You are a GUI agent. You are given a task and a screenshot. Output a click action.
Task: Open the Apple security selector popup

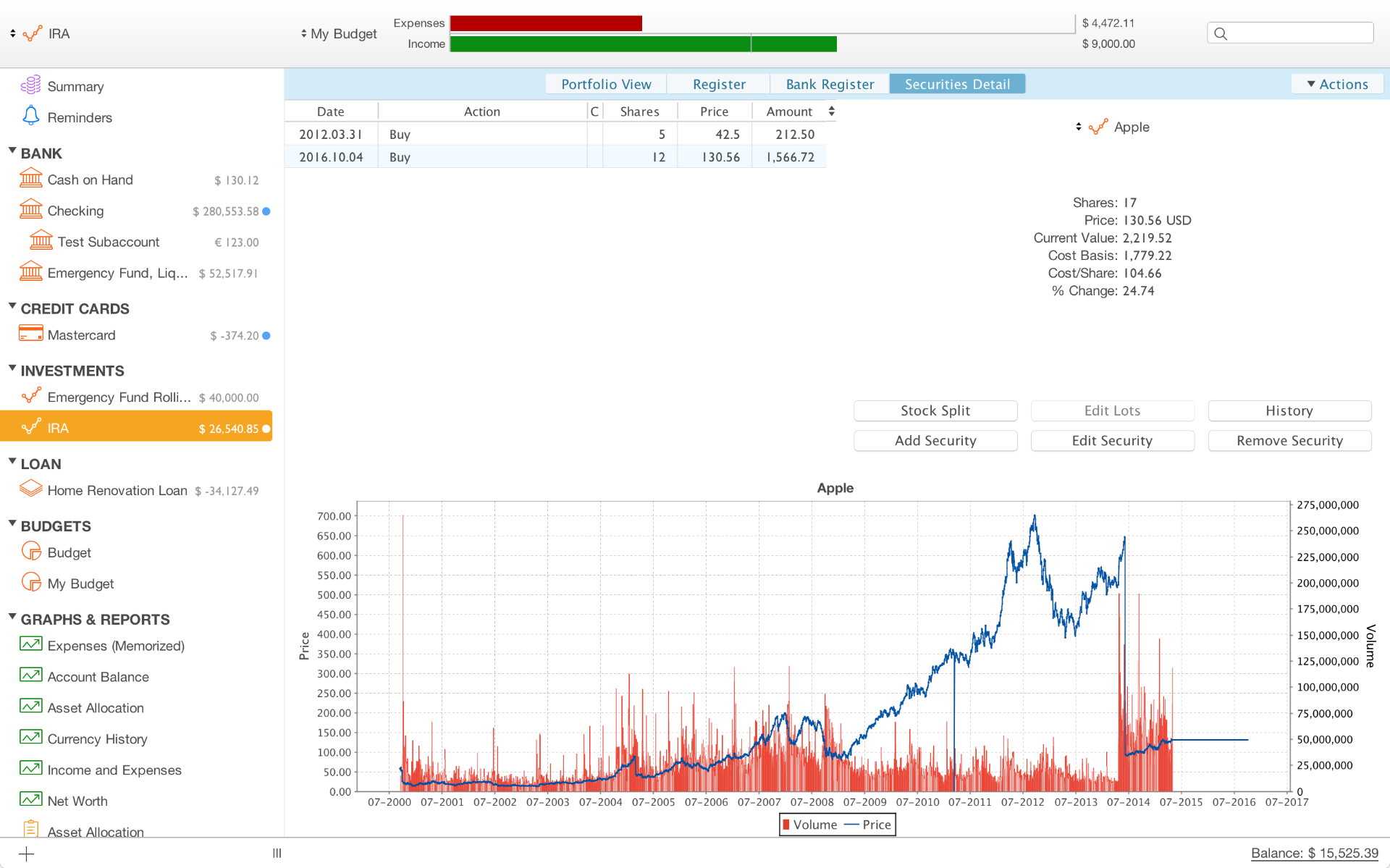click(x=1079, y=127)
